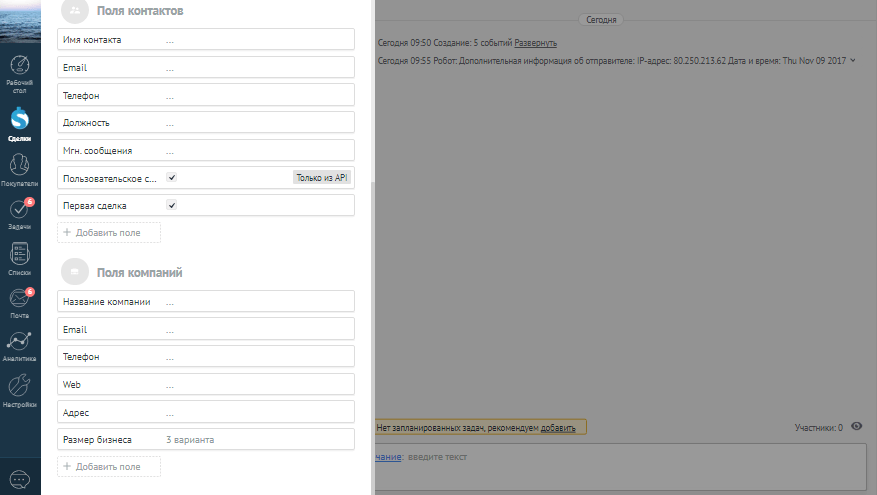The image size is (877, 495).
Task: Open chat bubble icon at sidebar bottom
Action: click(x=20, y=478)
